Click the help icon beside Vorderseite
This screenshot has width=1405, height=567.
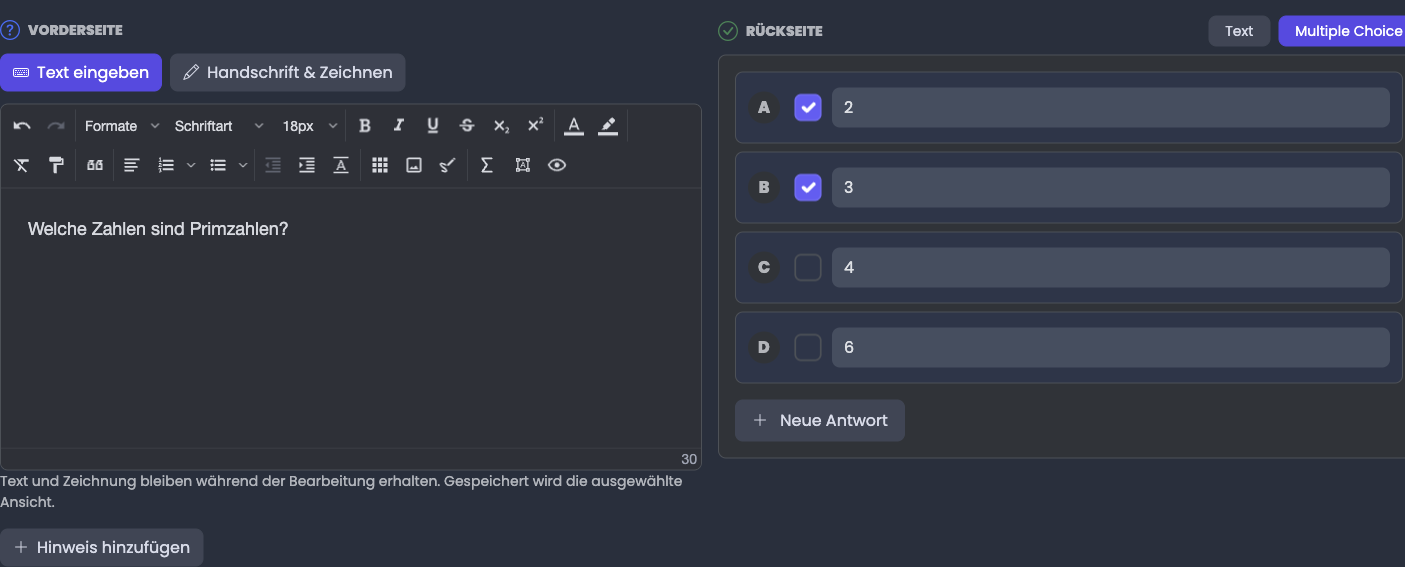tap(10, 31)
